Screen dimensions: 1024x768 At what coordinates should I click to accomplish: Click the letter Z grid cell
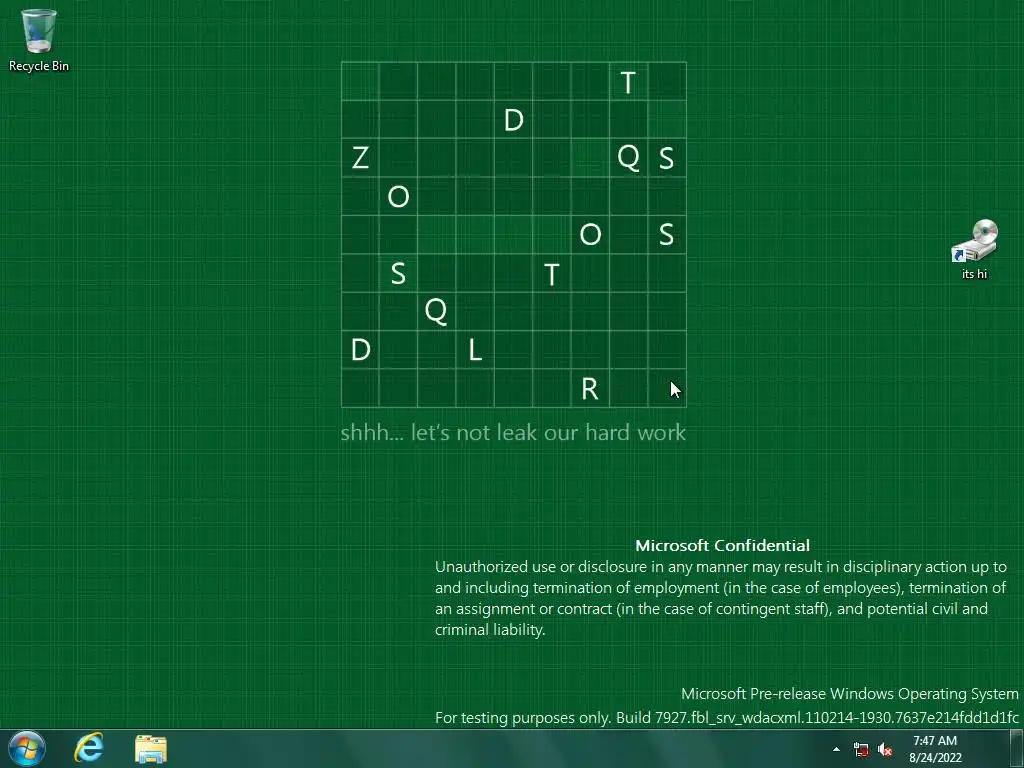(360, 157)
